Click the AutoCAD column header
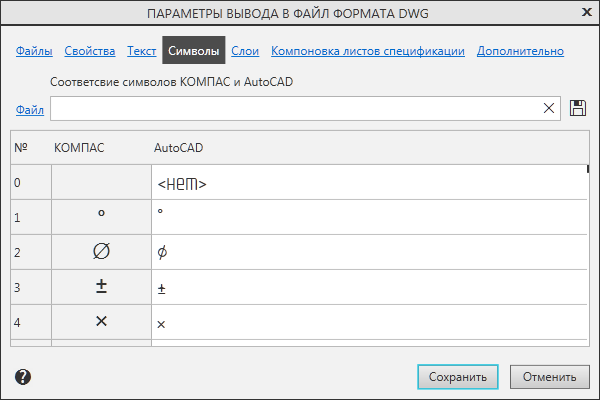The image size is (600, 400). 178,147
